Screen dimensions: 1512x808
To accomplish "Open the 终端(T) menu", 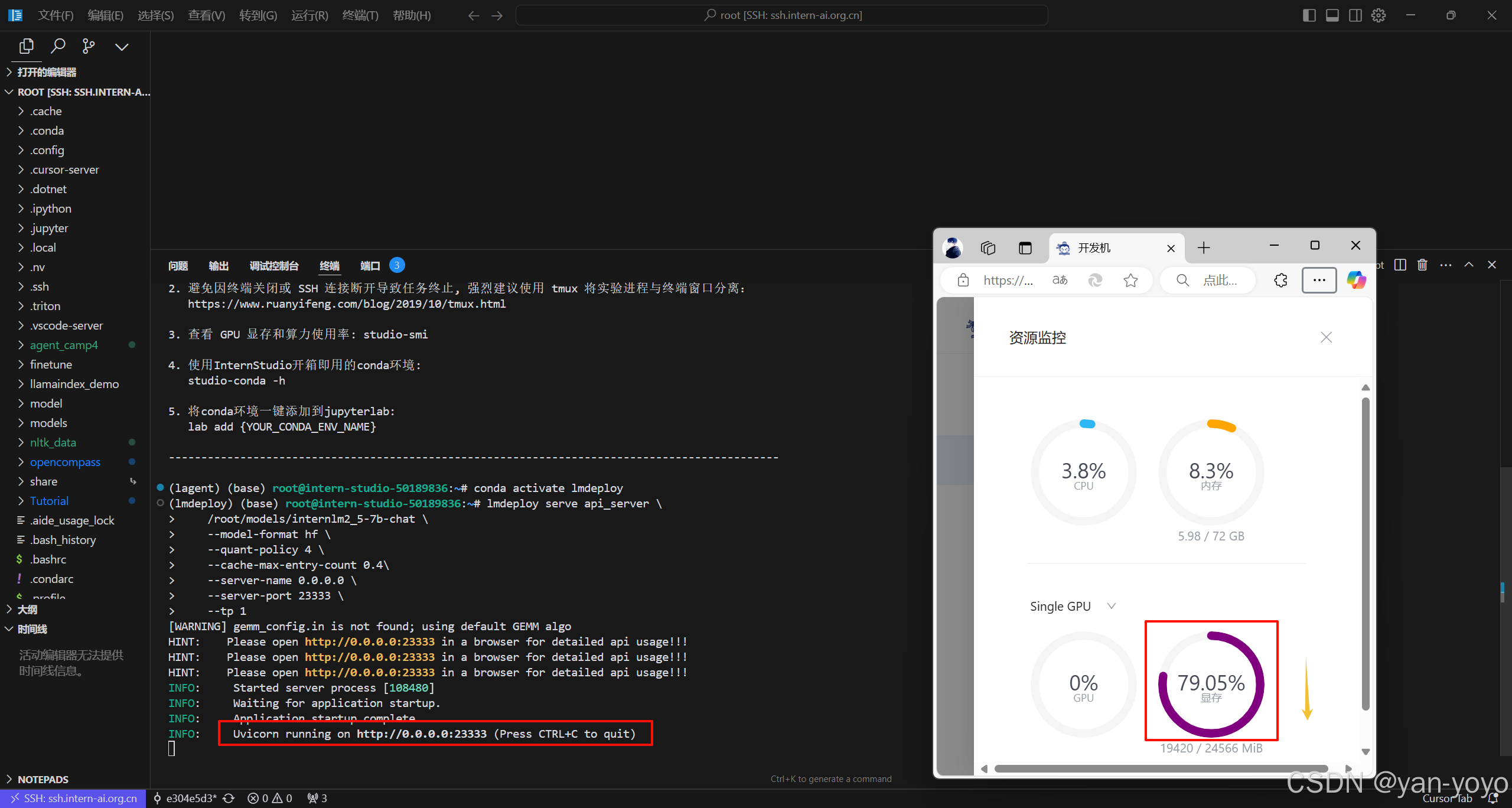I will pos(360,15).
